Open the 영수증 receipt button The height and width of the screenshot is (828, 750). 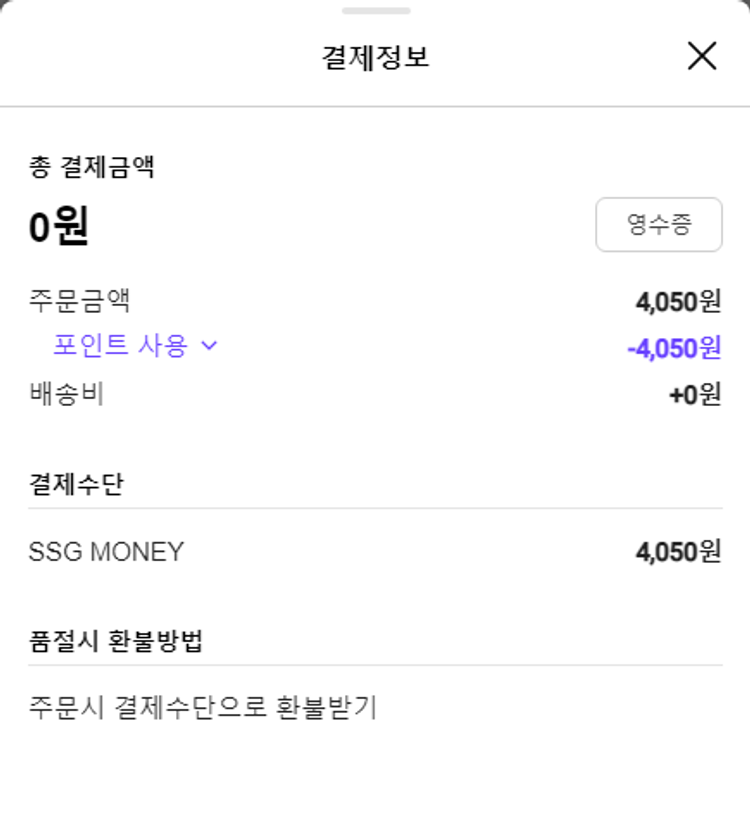point(658,224)
